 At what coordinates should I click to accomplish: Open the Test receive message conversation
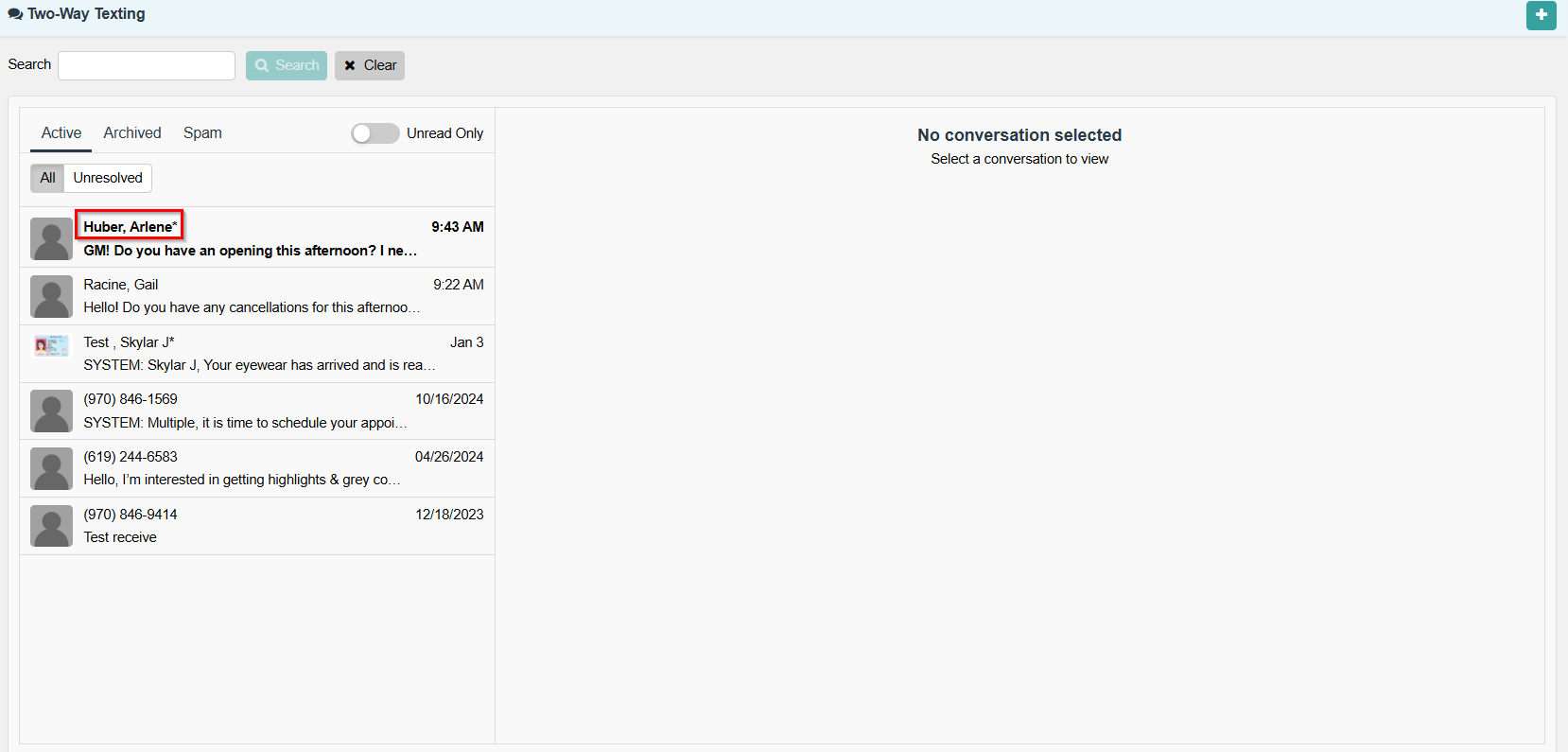click(120, 537)
